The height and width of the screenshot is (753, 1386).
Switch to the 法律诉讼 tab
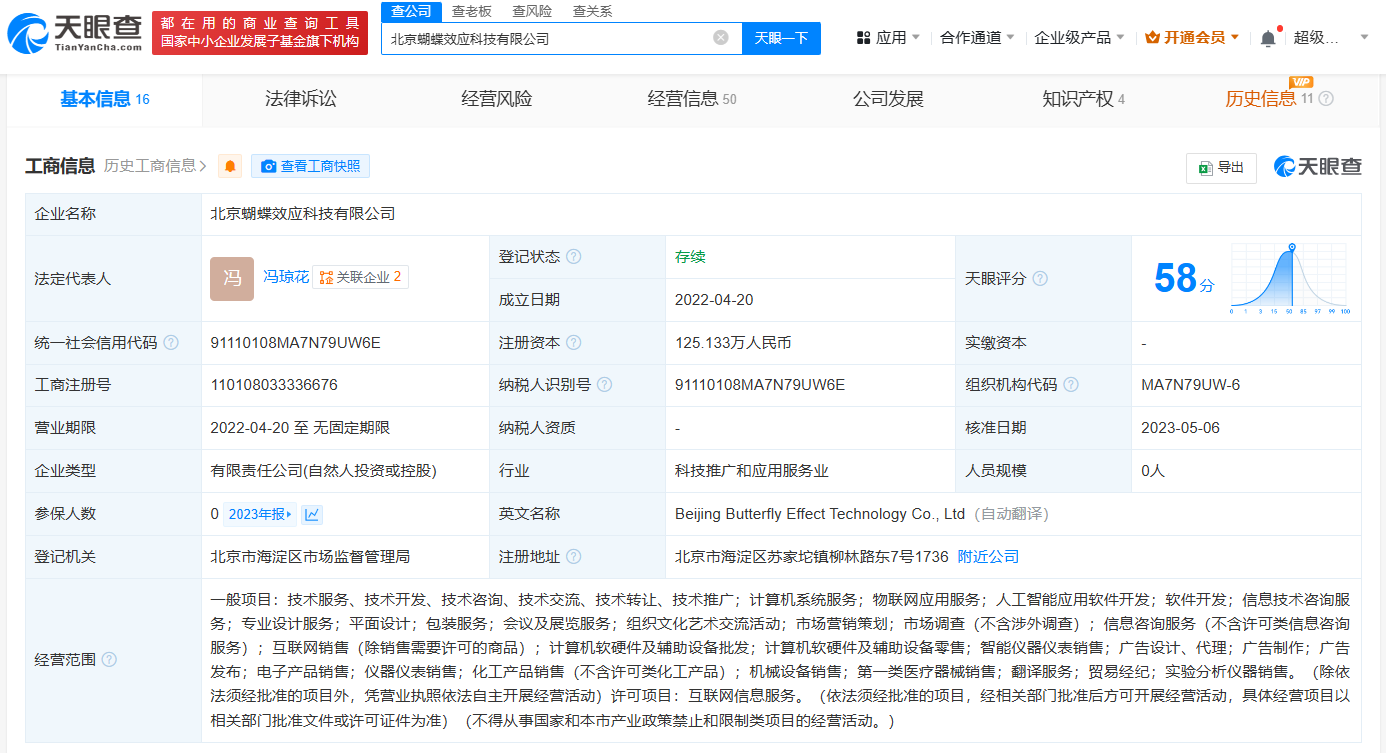point(301,99)
